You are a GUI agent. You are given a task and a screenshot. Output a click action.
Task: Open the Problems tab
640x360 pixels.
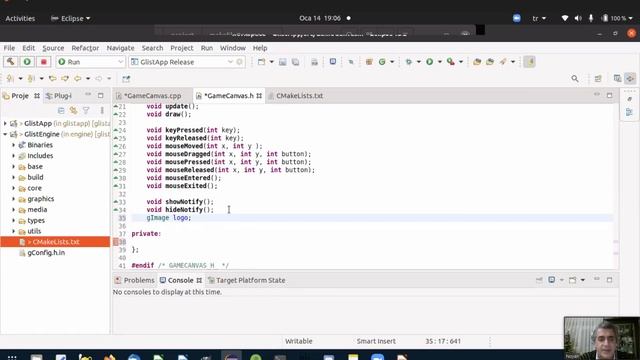coord(135,280)
